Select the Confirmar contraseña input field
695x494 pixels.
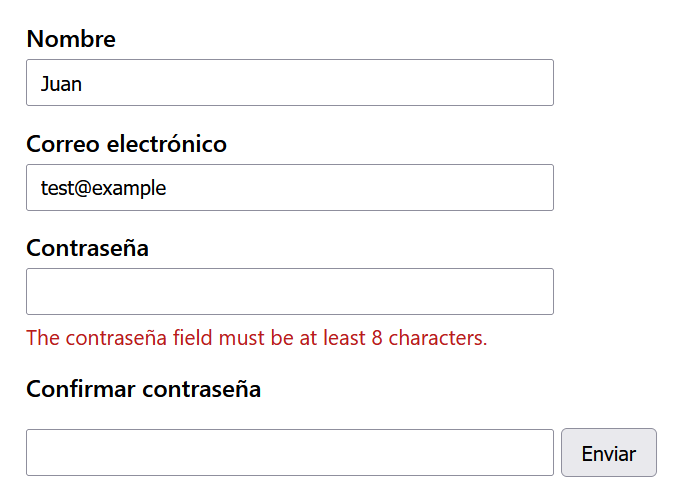[x=289, y=453]
